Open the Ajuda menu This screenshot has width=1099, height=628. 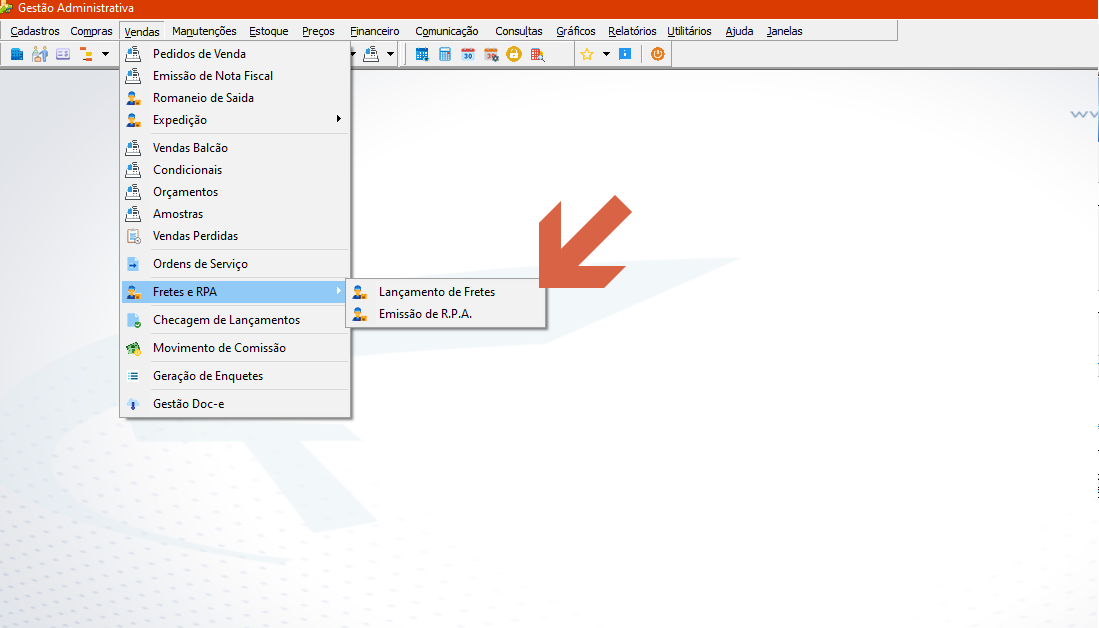(739, 31)
